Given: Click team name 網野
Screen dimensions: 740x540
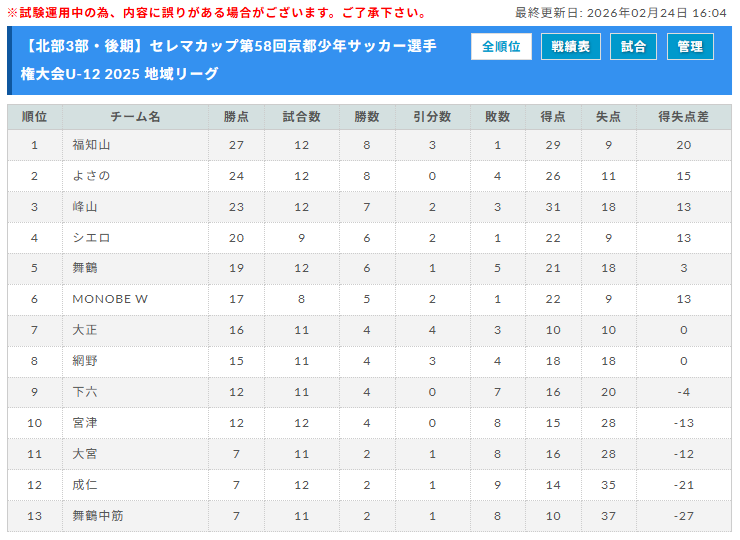Looking at the screenshot, I should (85, 361).
